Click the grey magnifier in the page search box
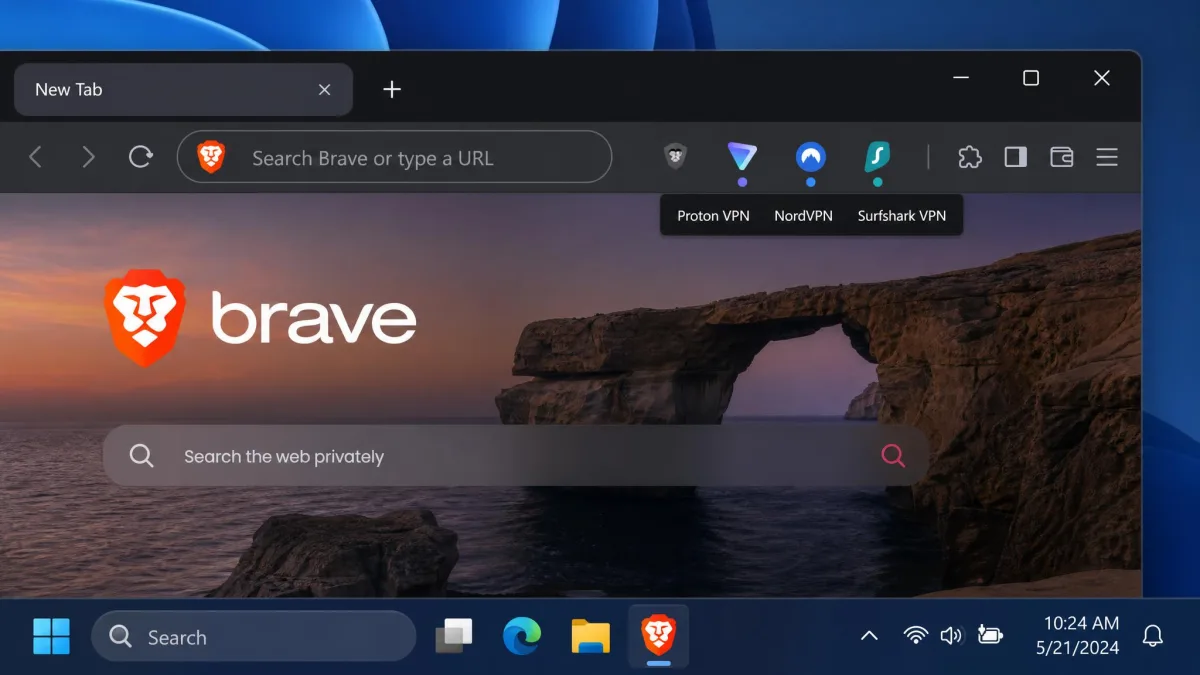Viewport: 1200px width, 675px height. [x=142, y=456]
